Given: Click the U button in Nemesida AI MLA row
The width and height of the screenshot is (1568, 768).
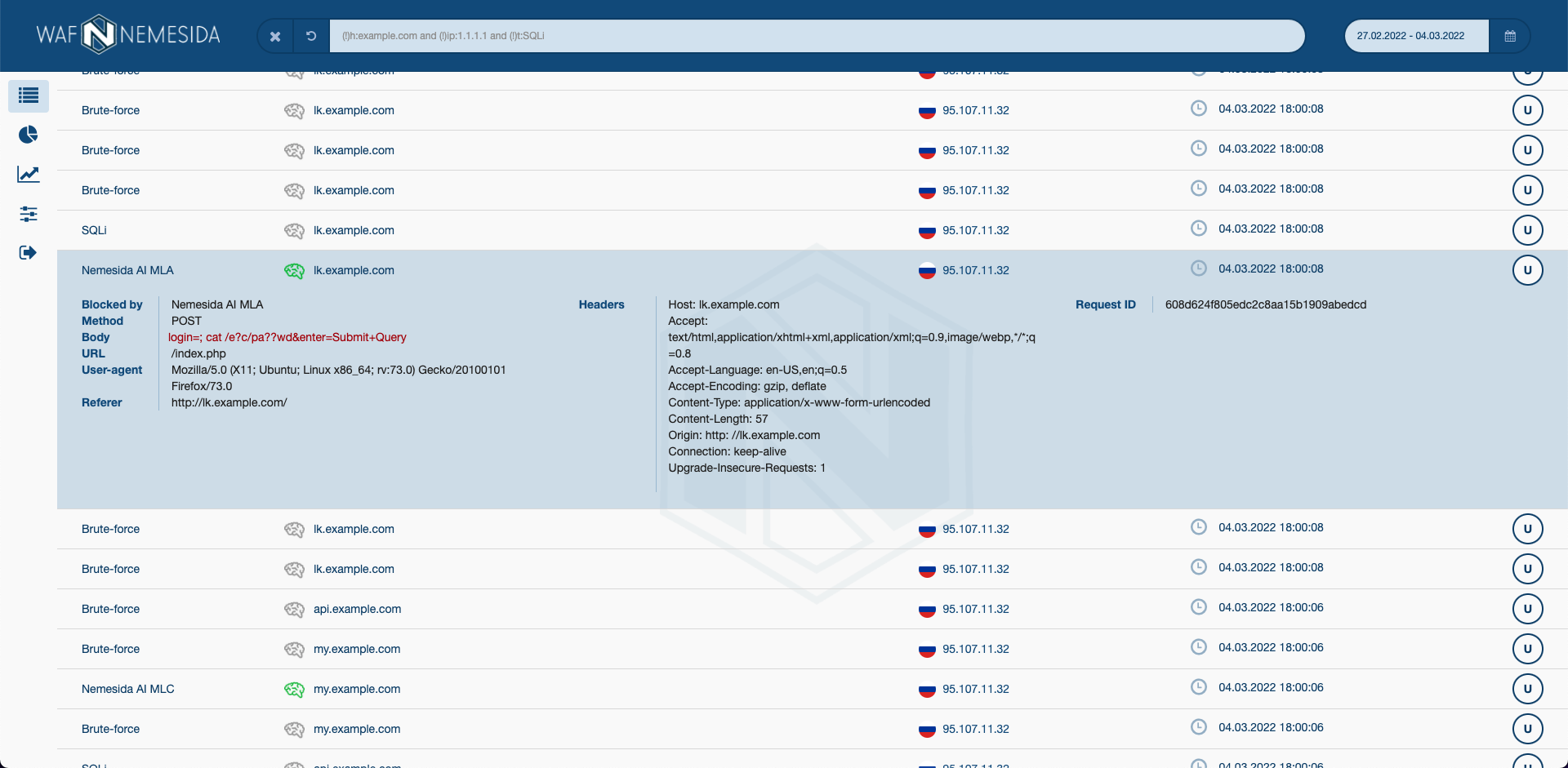Looking at the screenshot, I should [x=1528, y=270].
